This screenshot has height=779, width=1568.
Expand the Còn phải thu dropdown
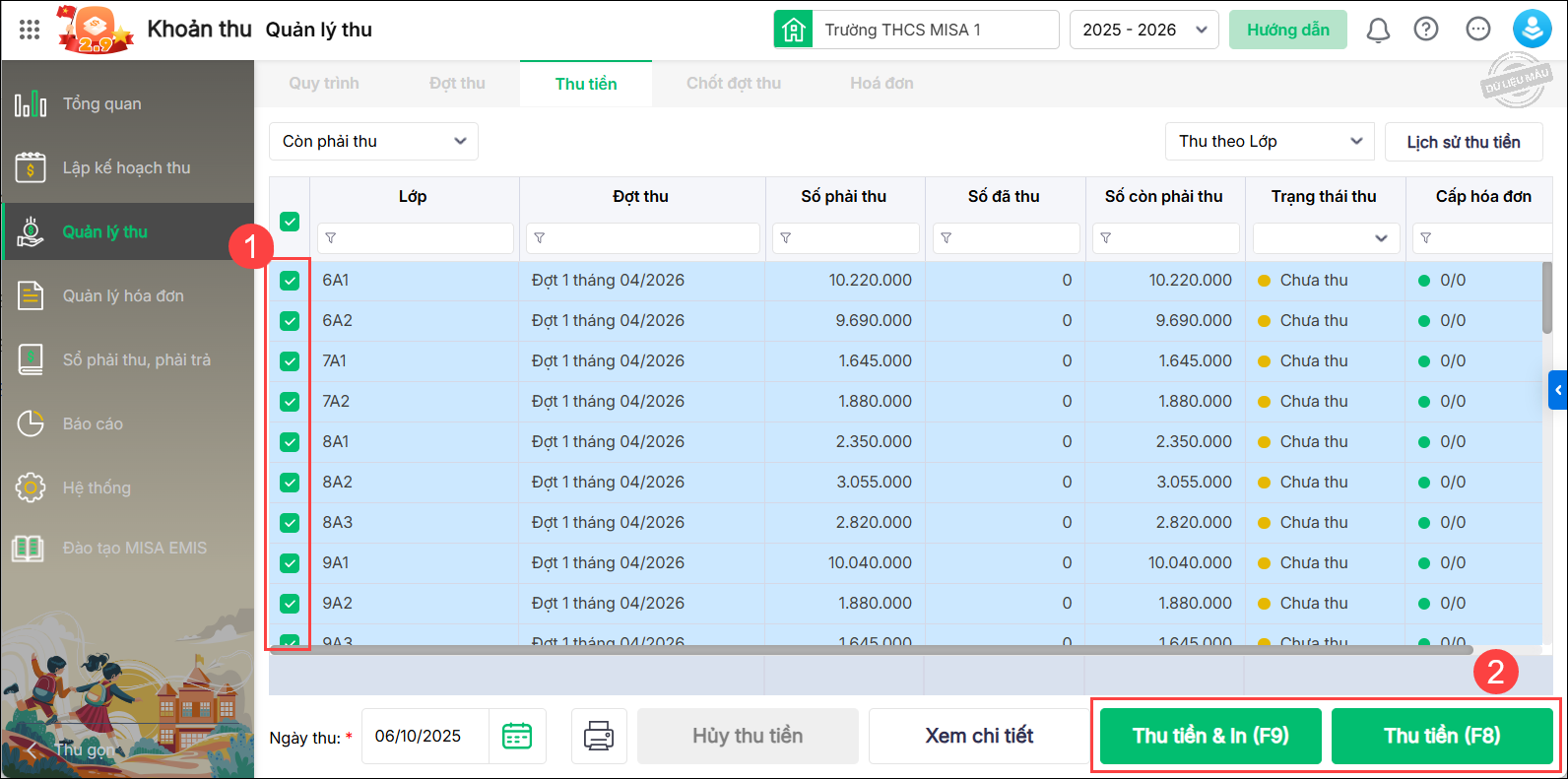[x=373, y=141]
